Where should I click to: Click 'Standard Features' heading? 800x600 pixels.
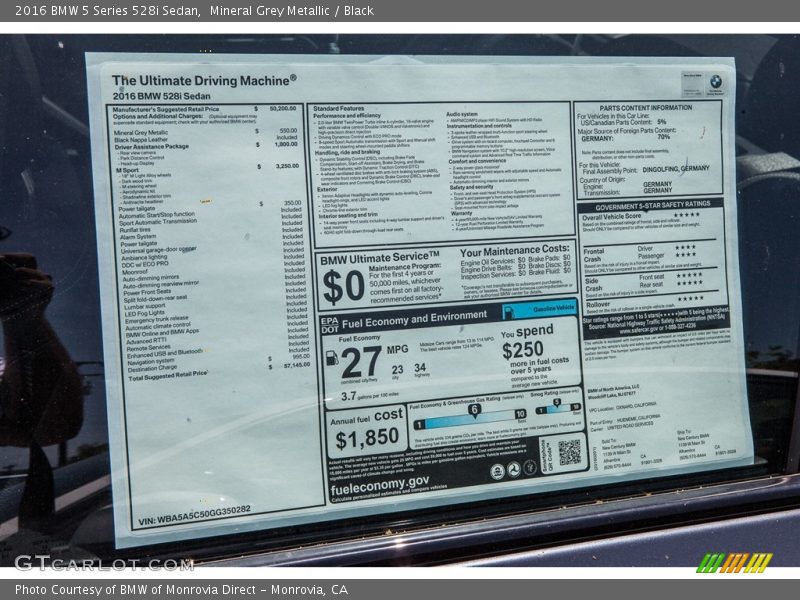(339, 108)
